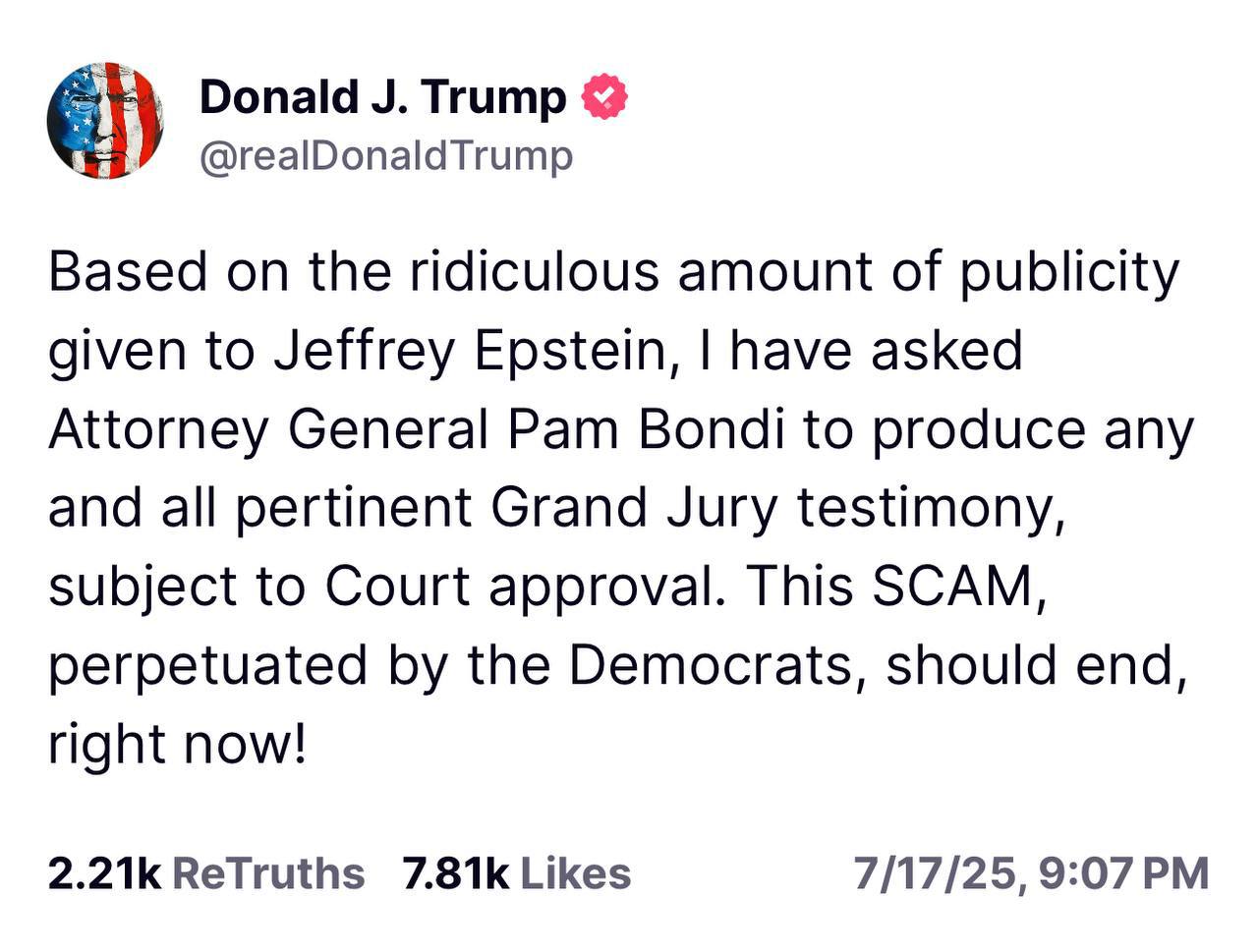Click the closing words right now!
Screen dimensions: 1258x952
177,745
